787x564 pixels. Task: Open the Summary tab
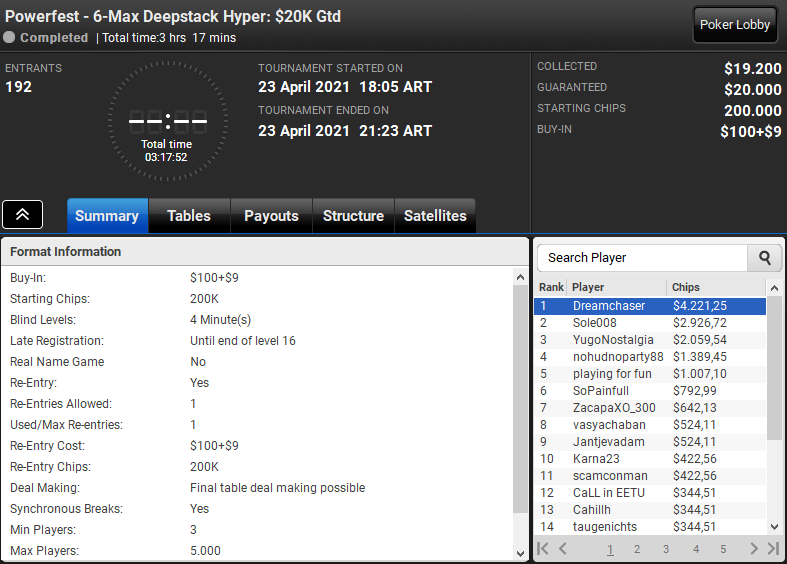point(107,216)
